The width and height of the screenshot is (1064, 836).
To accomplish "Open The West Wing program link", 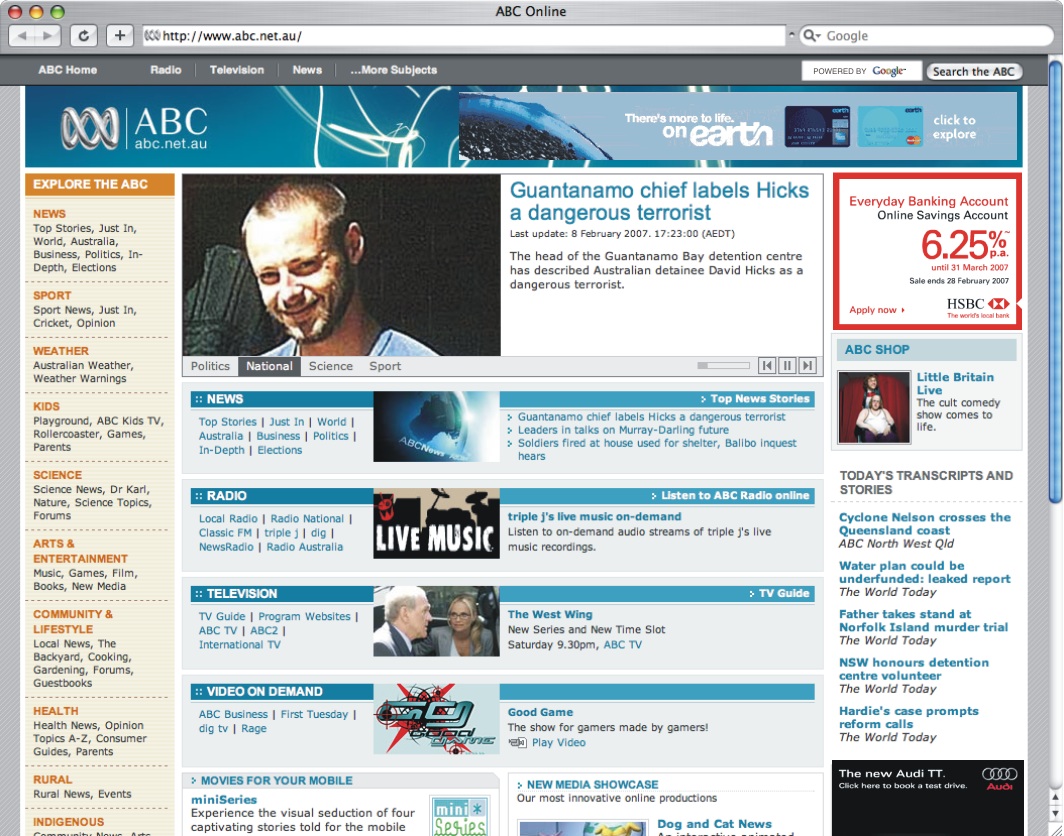I will point(550,614).
